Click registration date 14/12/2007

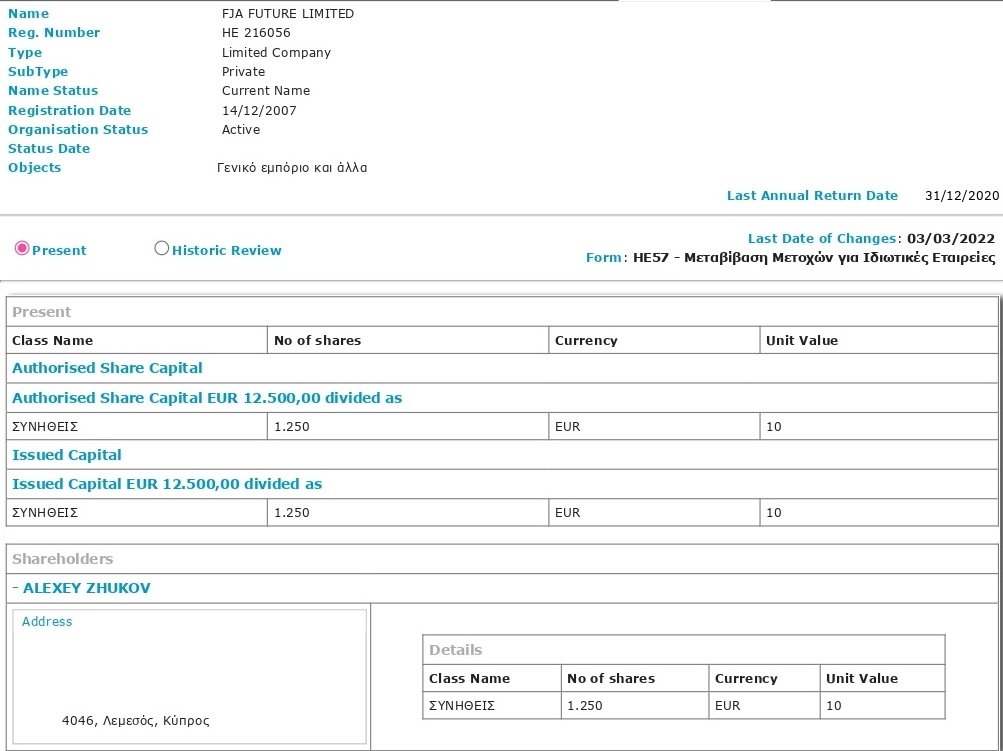pyautogui.click(x=259, y=111)
